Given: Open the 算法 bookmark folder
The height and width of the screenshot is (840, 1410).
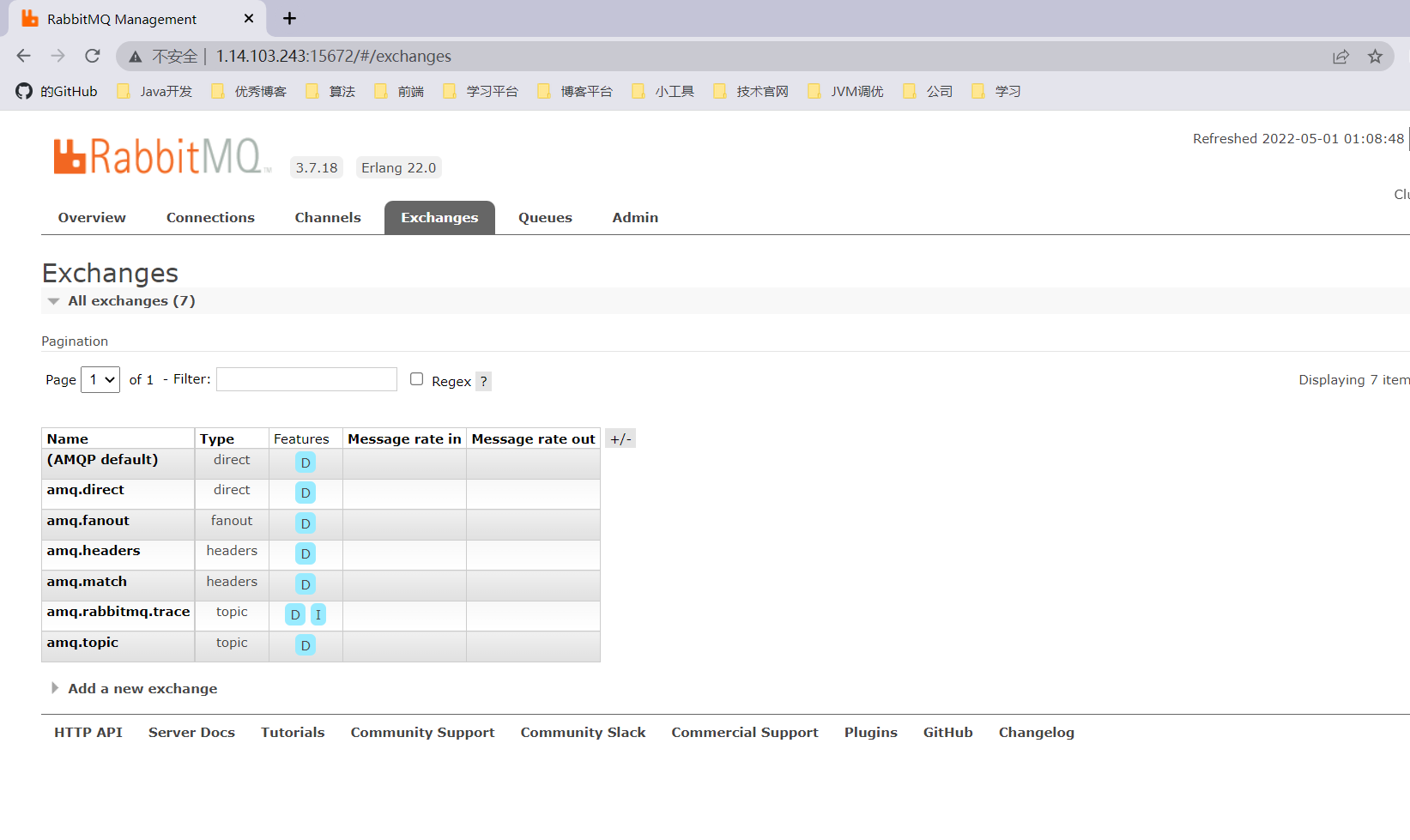Looking at the screenshot, I should [x=330, y=91].
